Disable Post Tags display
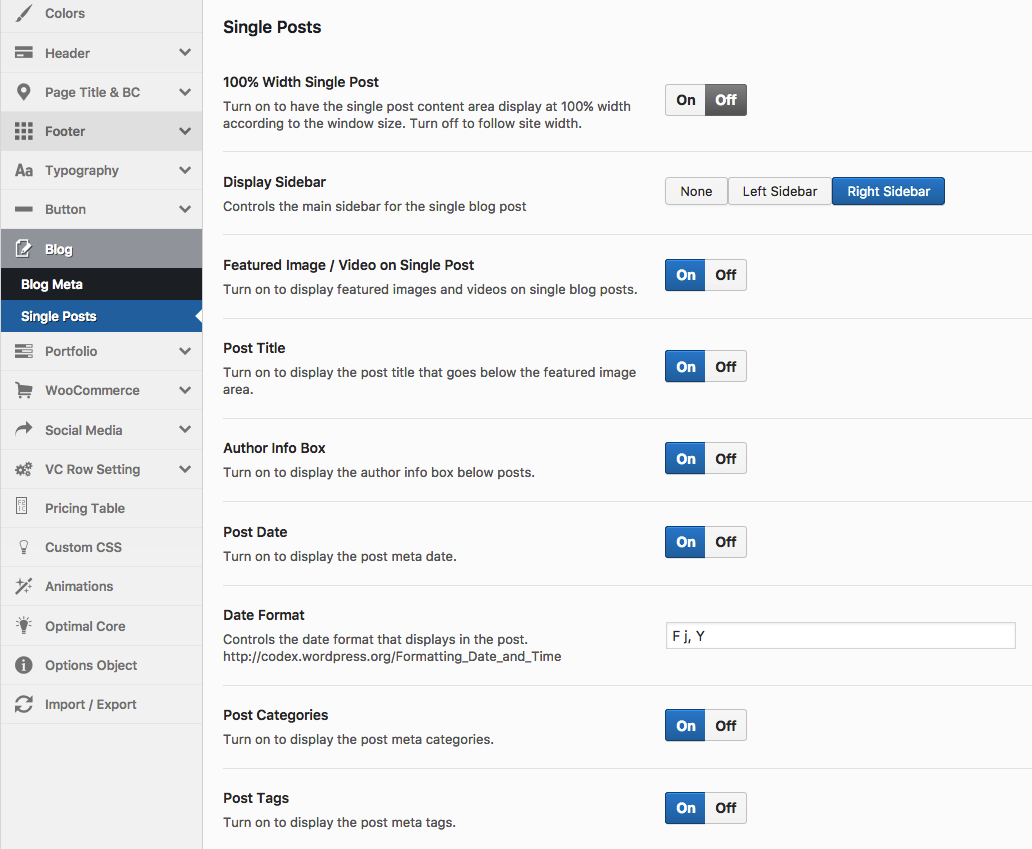 [726, 808]
